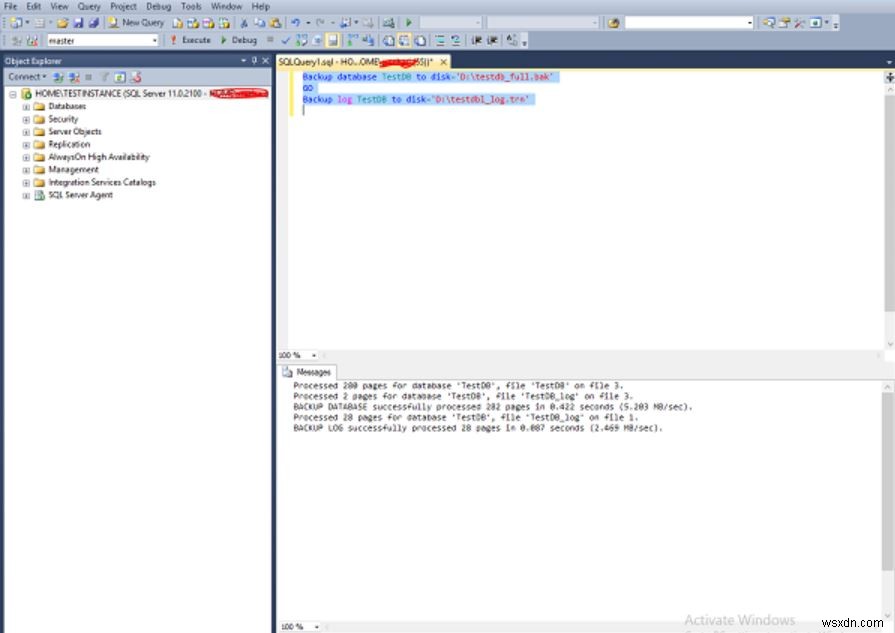This screenshot has height=633, width=895.
Task: Click the Comment out selected lines icon
Action: coord(440,41)
